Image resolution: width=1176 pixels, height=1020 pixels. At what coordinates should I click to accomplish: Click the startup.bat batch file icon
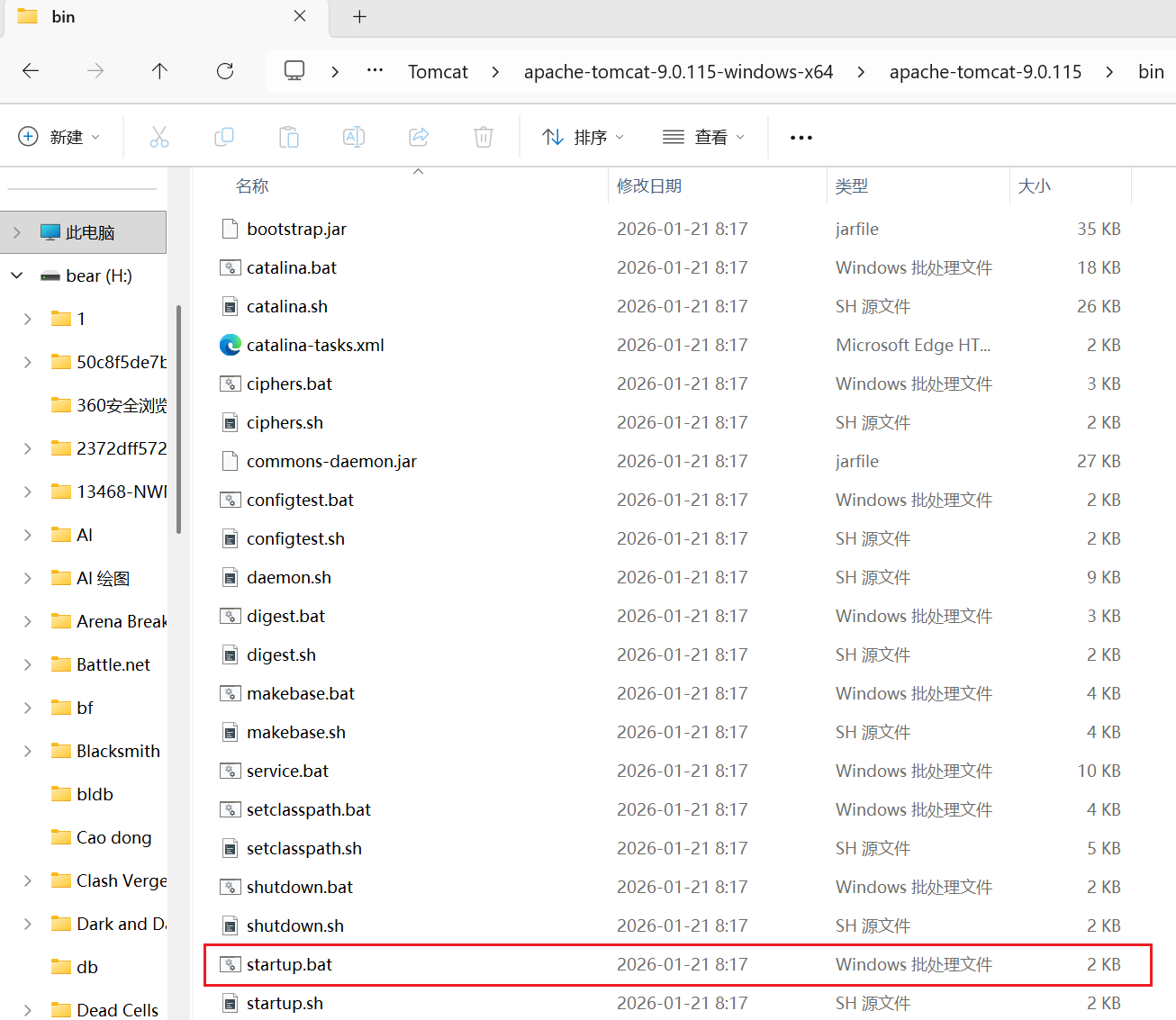230,964
